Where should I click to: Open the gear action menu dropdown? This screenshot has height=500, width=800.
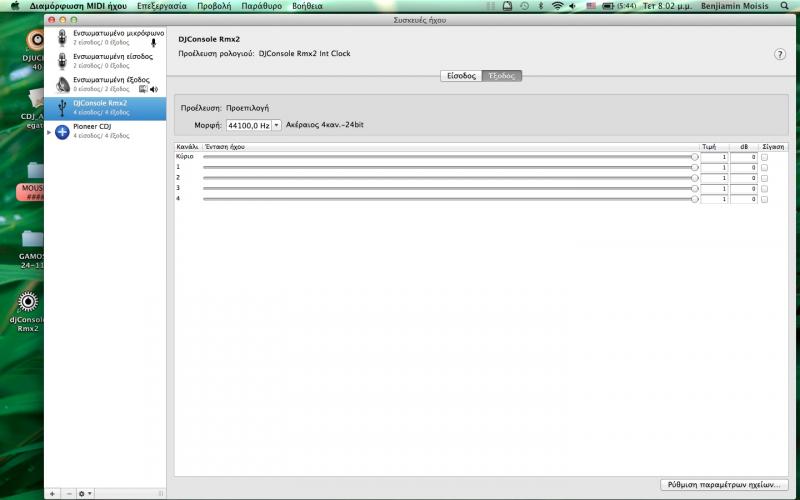click(87, 493)
